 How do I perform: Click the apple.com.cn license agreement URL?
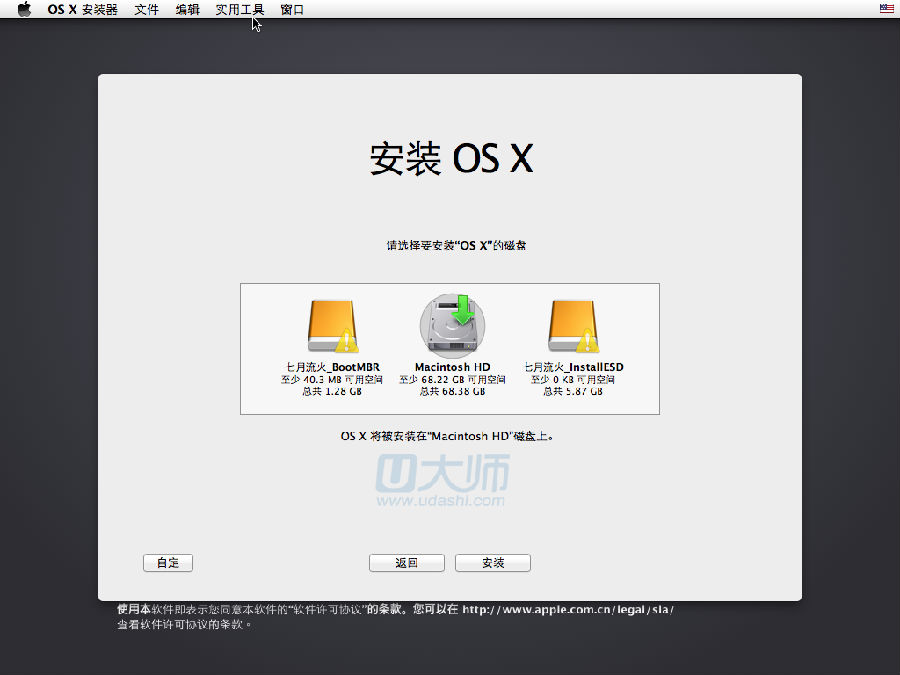[567, 609]
